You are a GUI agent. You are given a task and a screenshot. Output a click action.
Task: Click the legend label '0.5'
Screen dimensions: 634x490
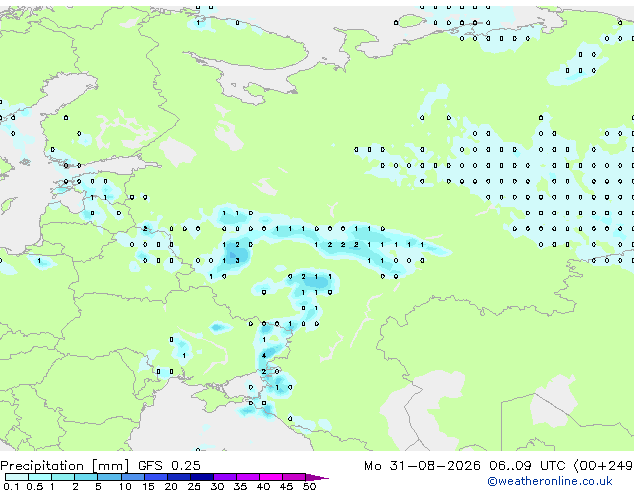tap(34, 486)
